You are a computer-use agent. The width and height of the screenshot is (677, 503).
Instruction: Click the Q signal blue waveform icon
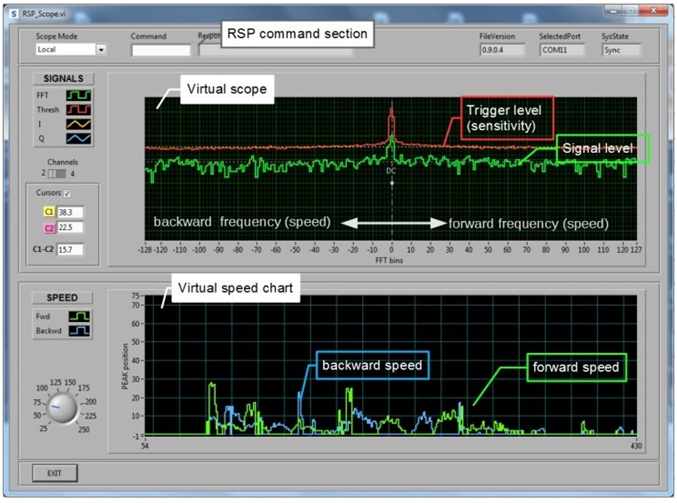click(79, 139)
